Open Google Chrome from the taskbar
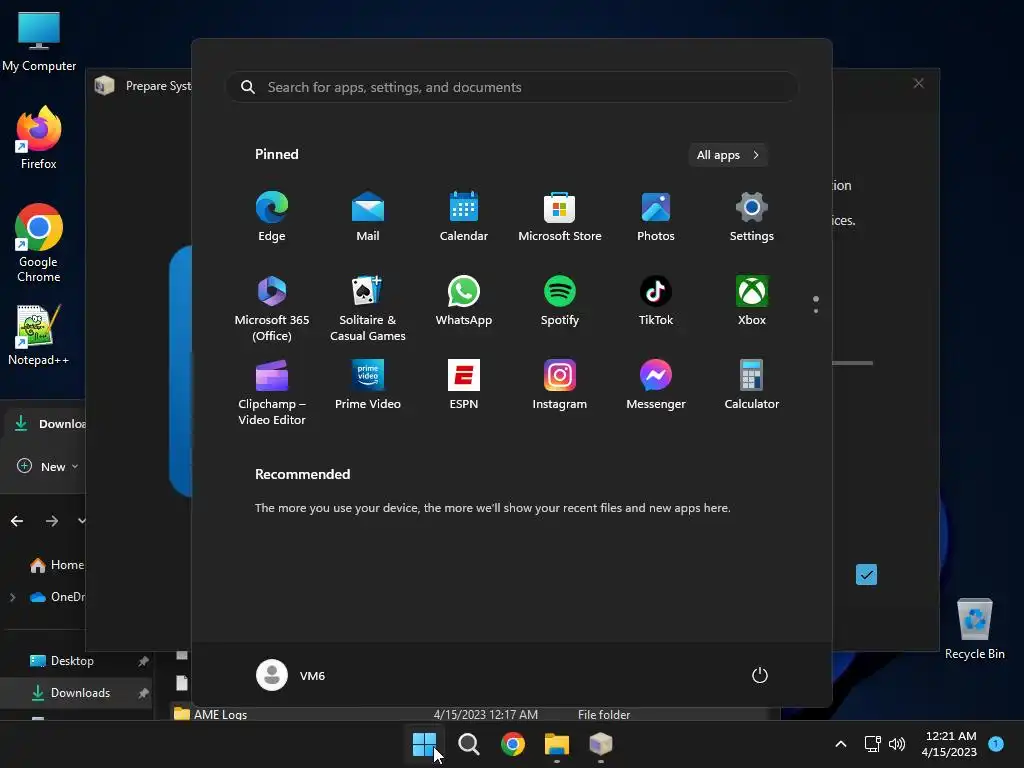The width and height of the screenshot is (1024, 768). tap(513, 744)
